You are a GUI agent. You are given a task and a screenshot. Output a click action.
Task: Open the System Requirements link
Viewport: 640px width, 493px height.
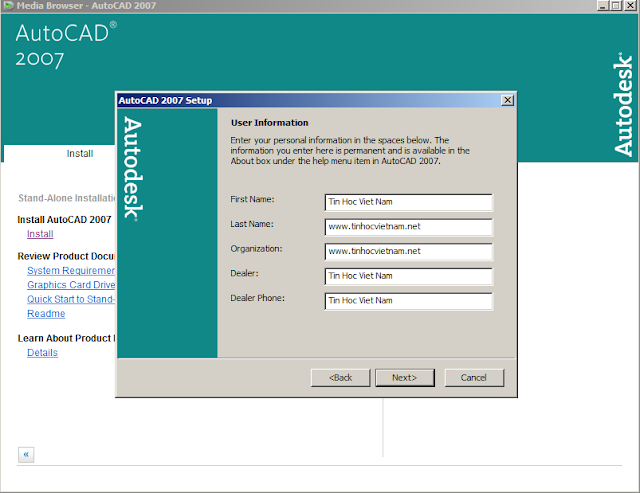point(71,271)
